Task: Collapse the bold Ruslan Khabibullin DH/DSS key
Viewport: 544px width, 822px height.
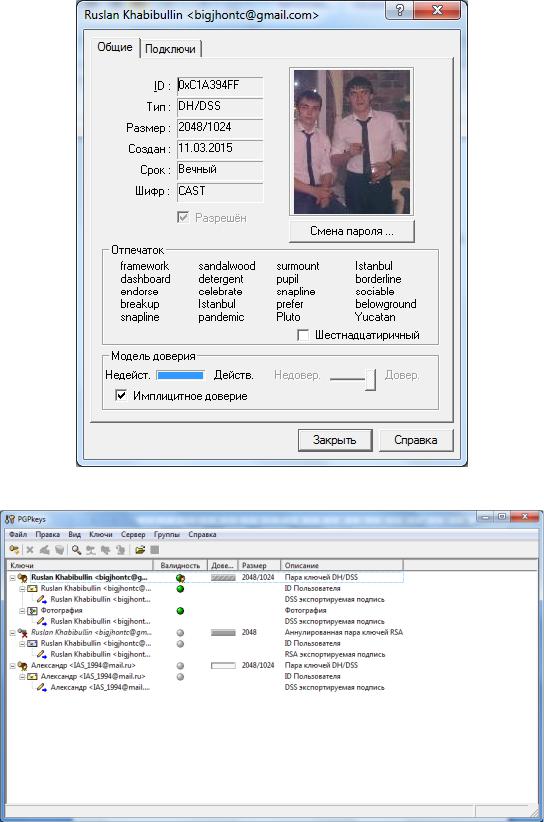Action: click(x=13, y=578)
